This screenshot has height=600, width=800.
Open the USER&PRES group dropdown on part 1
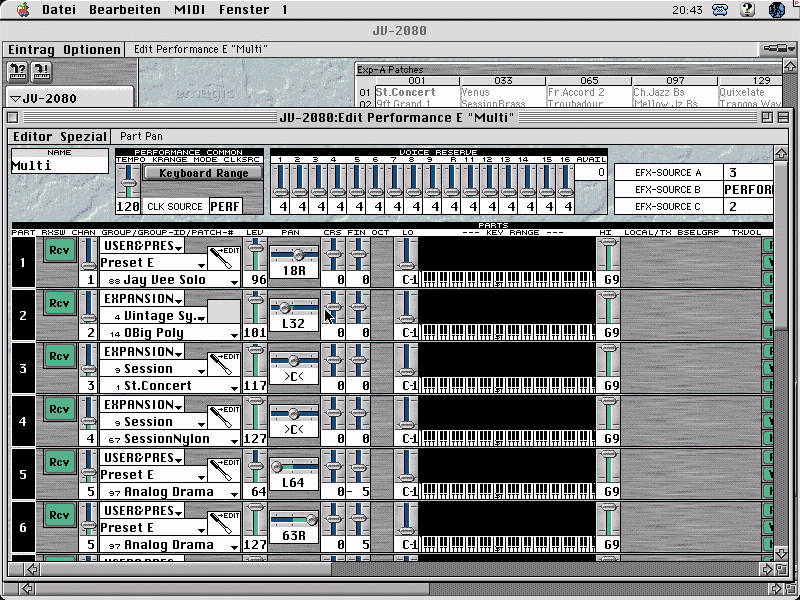pyautogui.click(x=142, y=245)
